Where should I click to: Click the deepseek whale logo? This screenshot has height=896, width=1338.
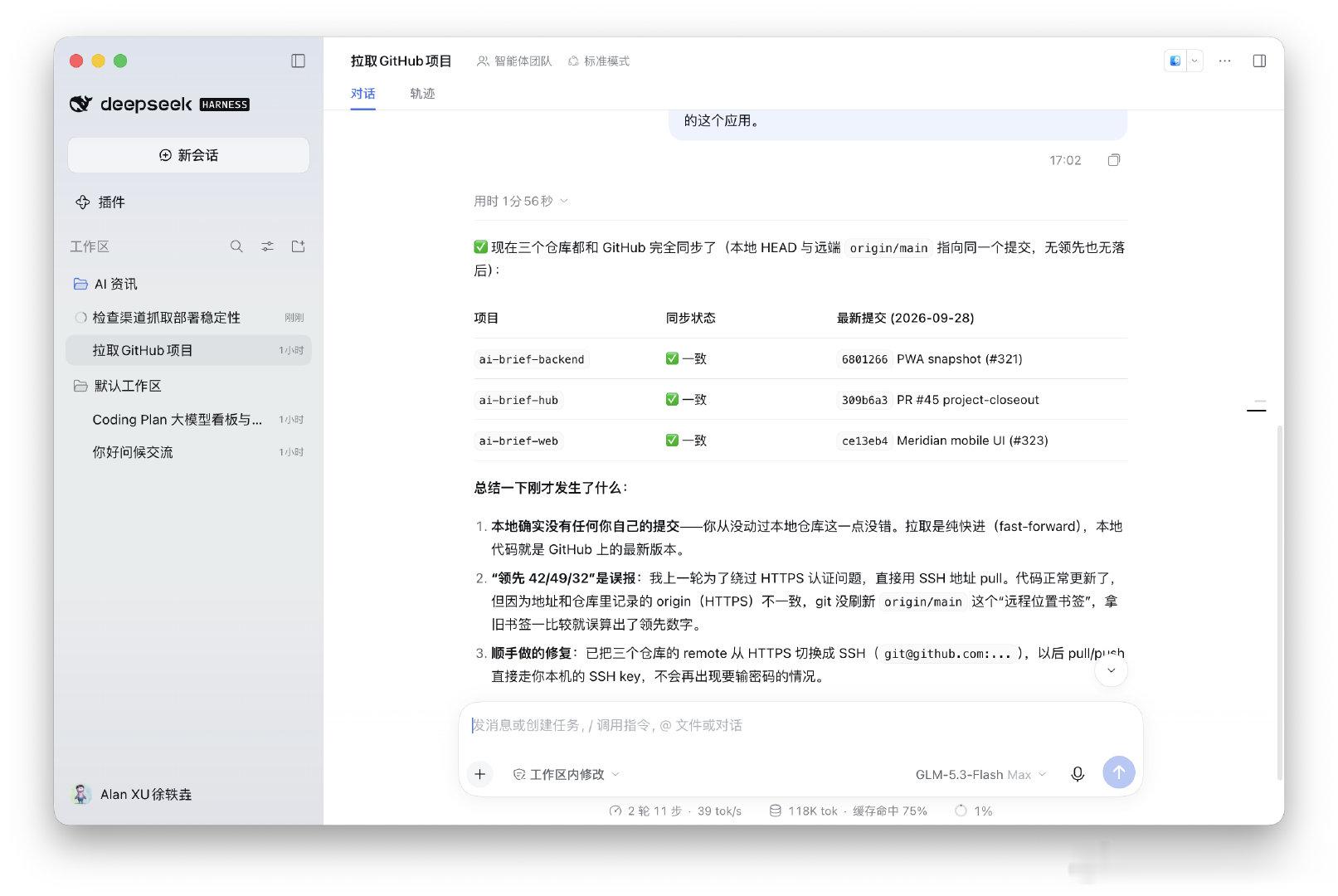click(80, 104)
